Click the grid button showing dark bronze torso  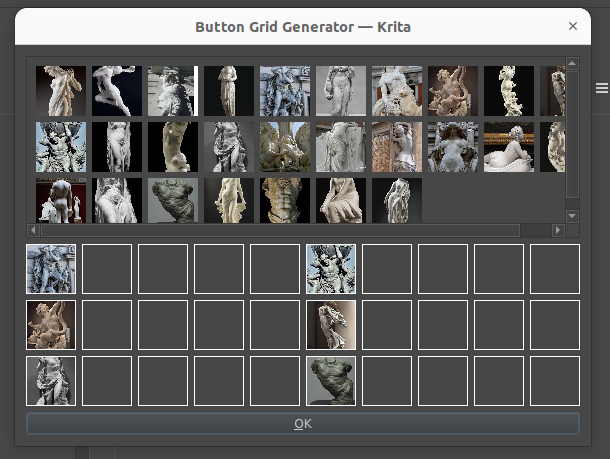(x=331, y=381)
